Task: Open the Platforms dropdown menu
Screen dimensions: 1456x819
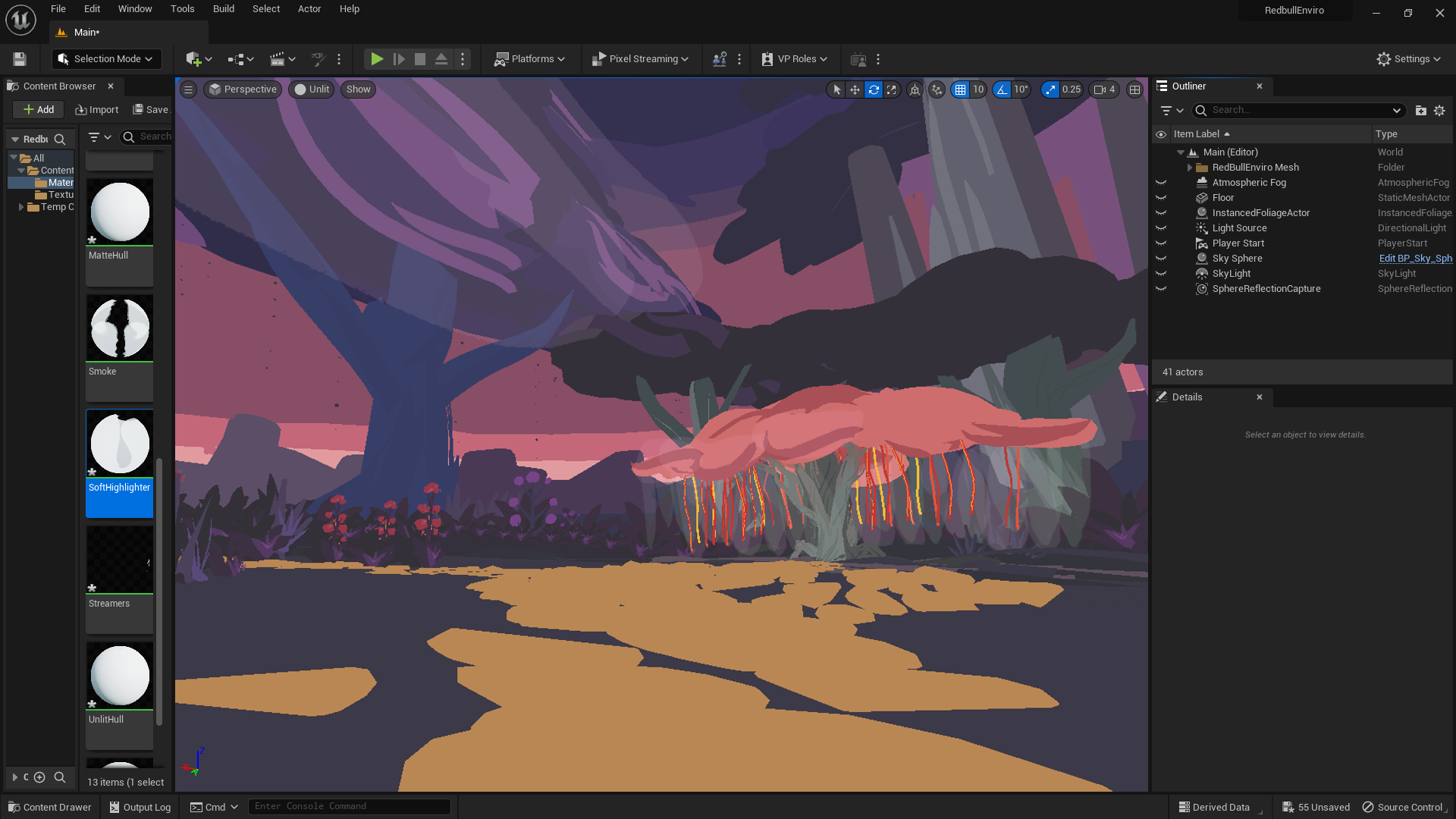Action: pos(529,59)
